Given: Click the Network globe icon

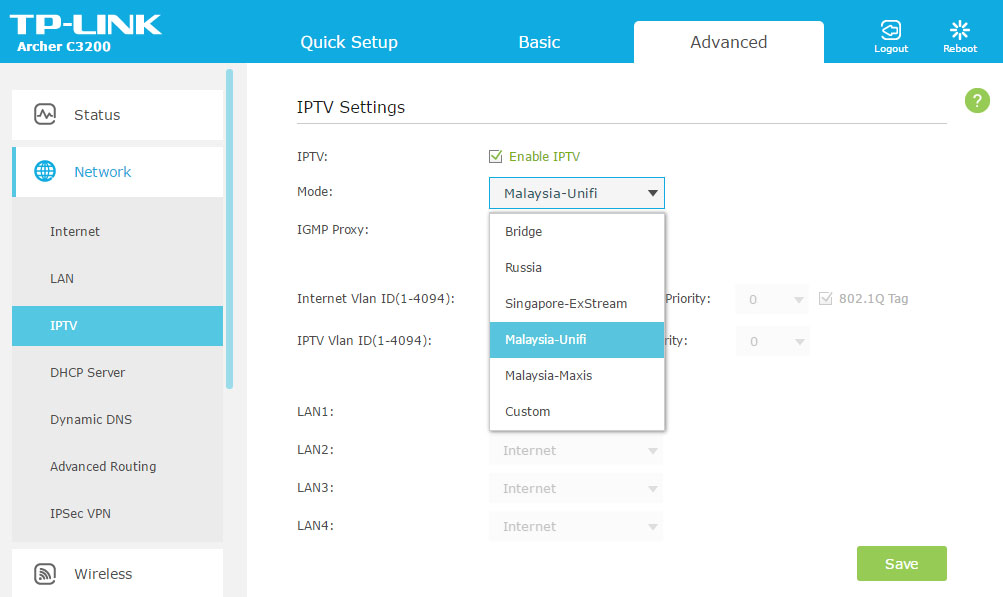Looking at the screenshot, I should coord(45,171).
